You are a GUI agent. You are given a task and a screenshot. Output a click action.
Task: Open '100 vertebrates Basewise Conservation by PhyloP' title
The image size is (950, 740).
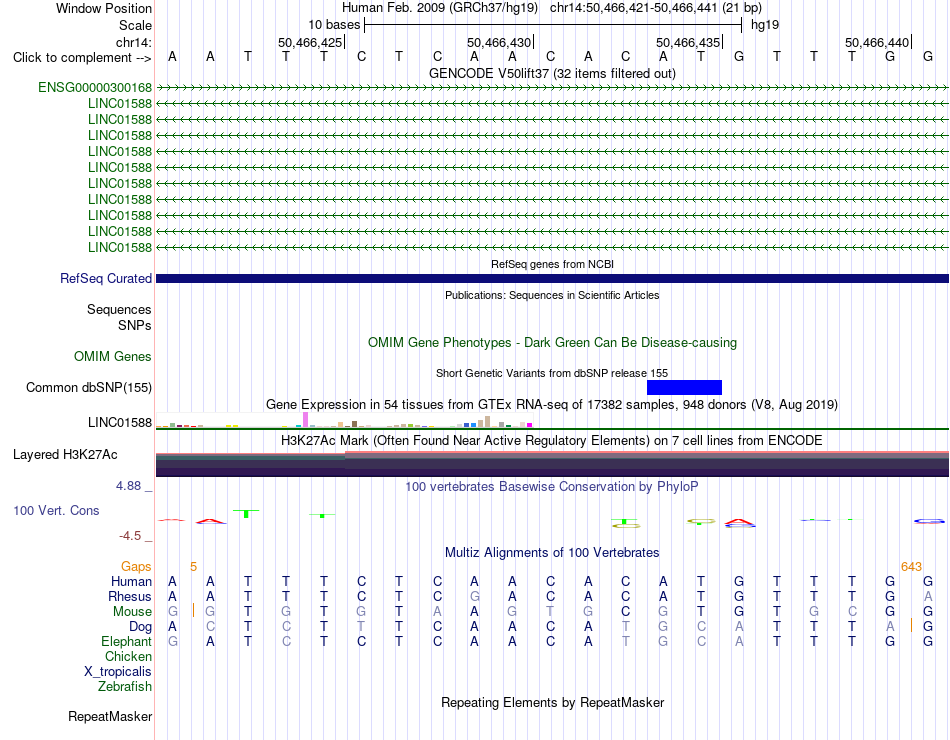coord(552,487)
